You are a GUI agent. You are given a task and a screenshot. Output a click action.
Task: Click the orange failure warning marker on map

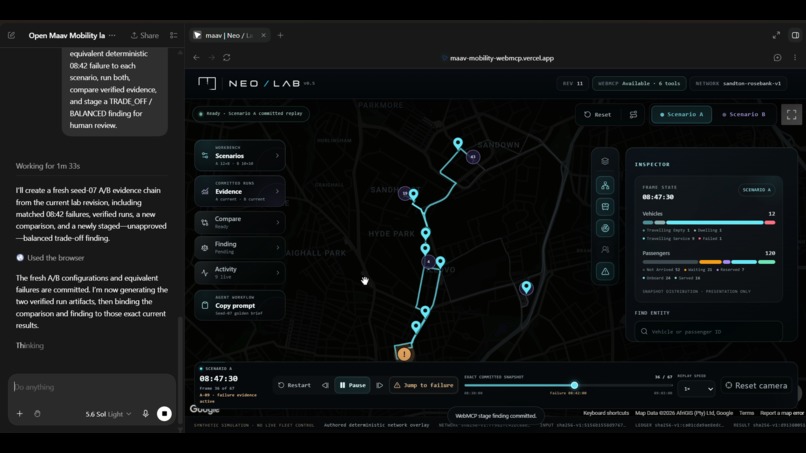(405, 354)
